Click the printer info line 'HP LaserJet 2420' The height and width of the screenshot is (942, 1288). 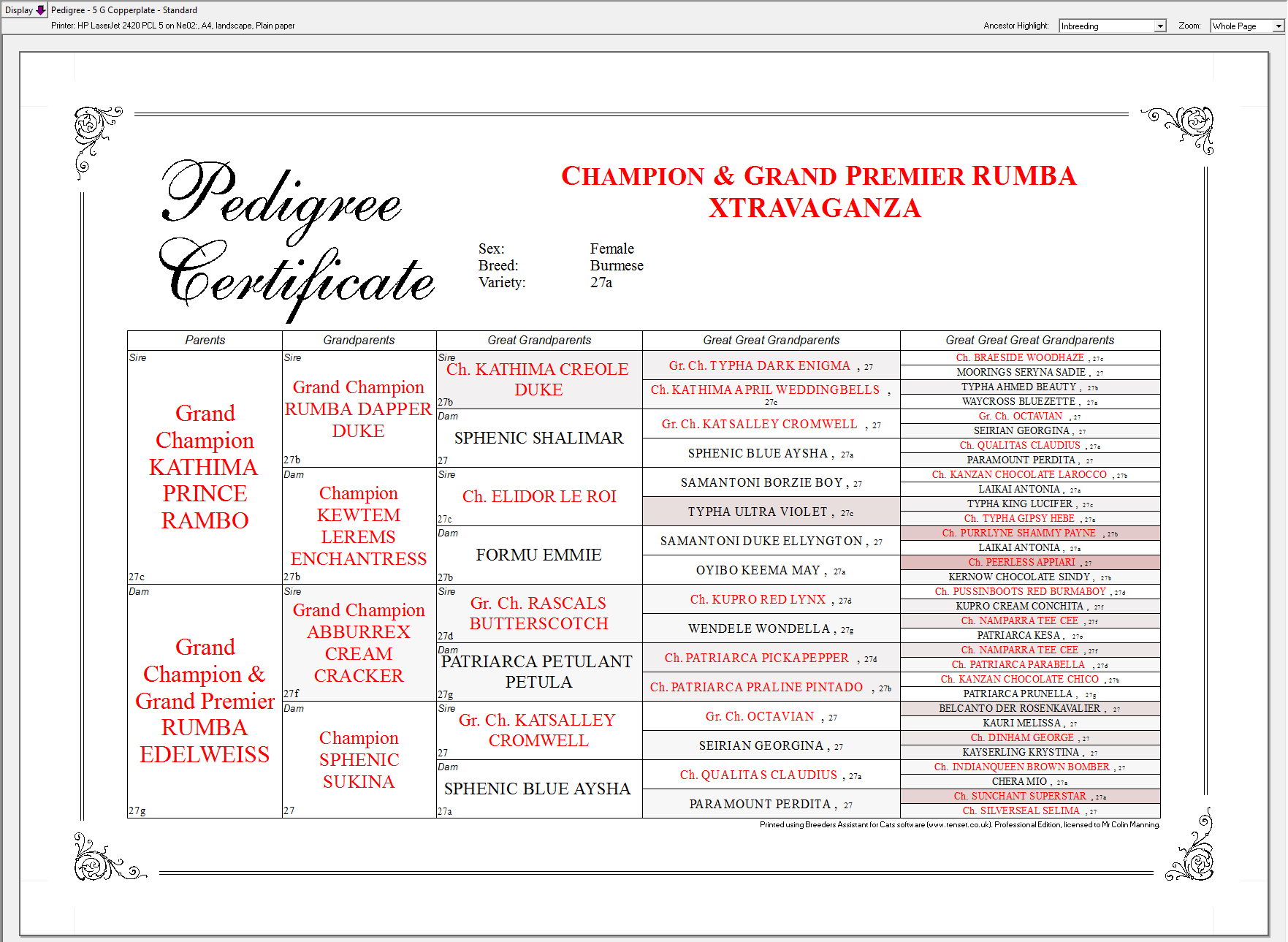(173, 26)
